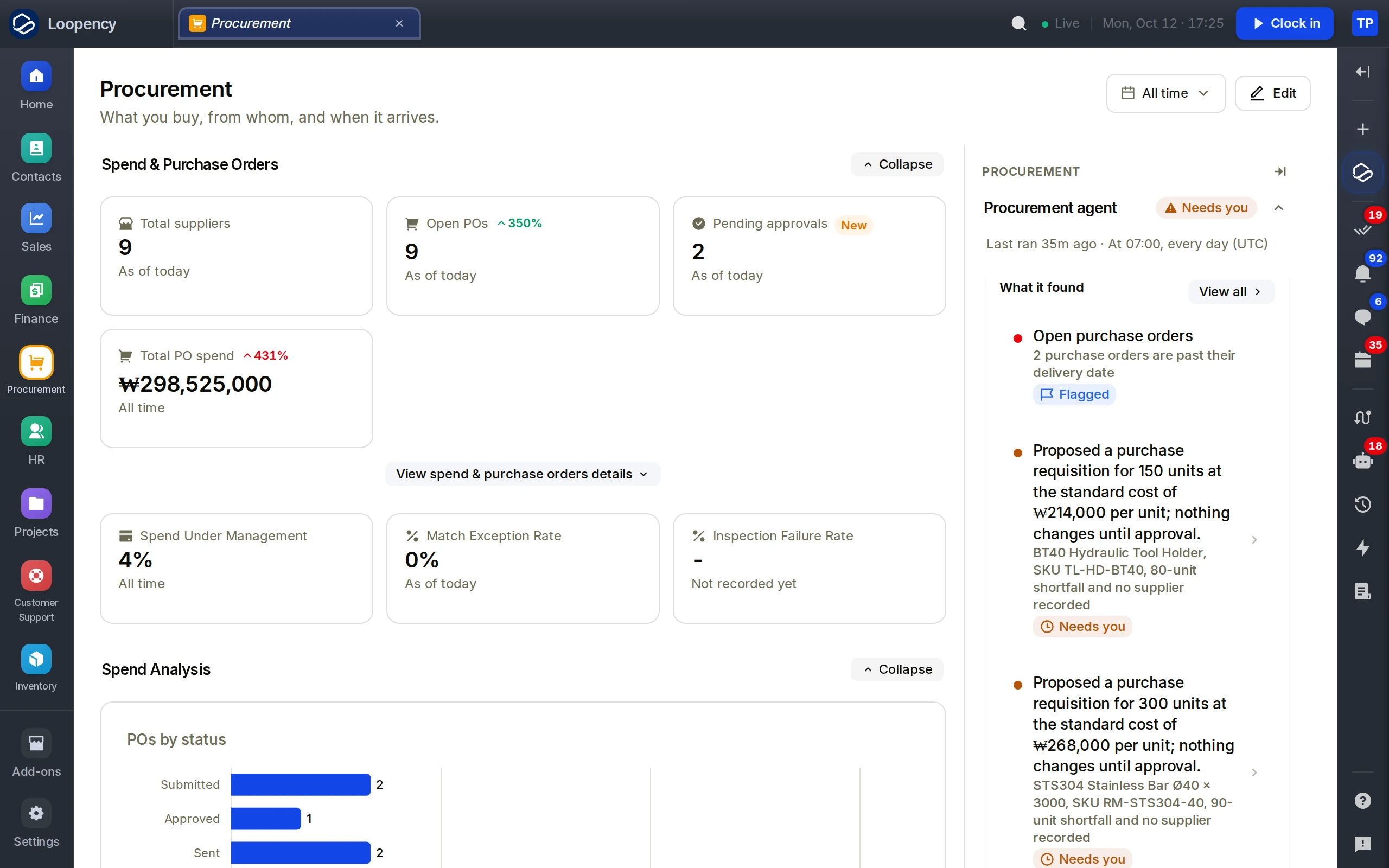Viewport: 1389px width, 868px height.
Task: Open Settings from the sidebar
Action: pyautogui.click(x=36, y=823)
